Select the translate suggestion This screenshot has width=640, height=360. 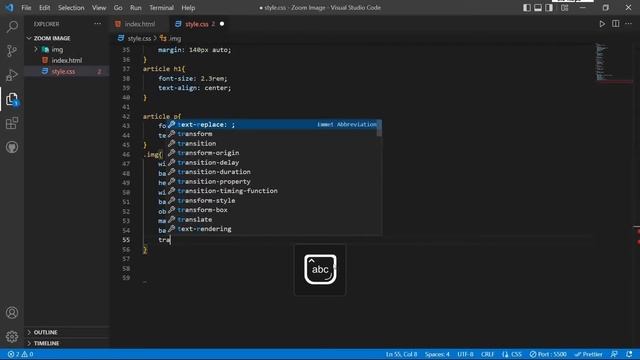click(273, 220)
